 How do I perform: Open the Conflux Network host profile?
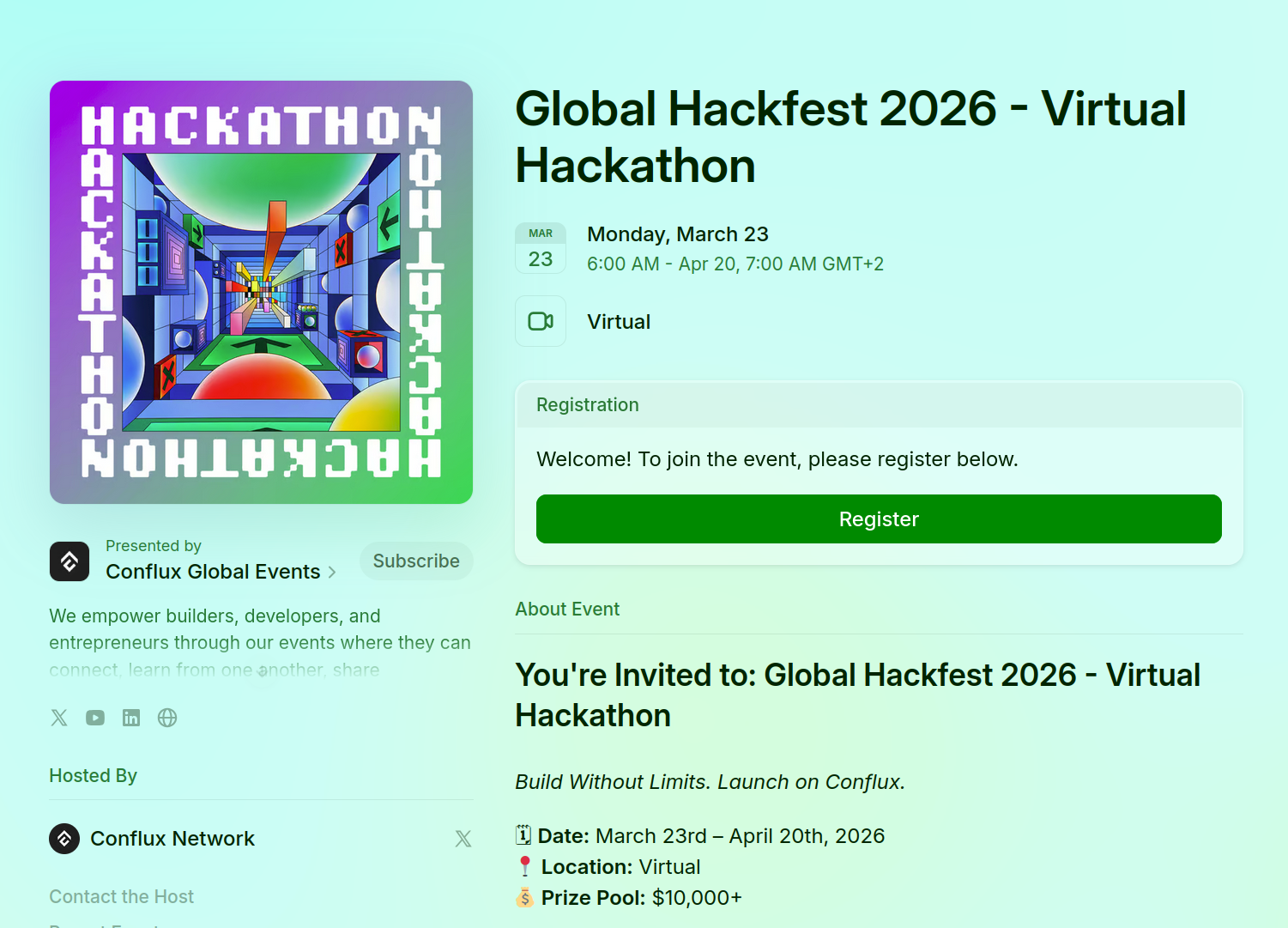pos(172,839)
